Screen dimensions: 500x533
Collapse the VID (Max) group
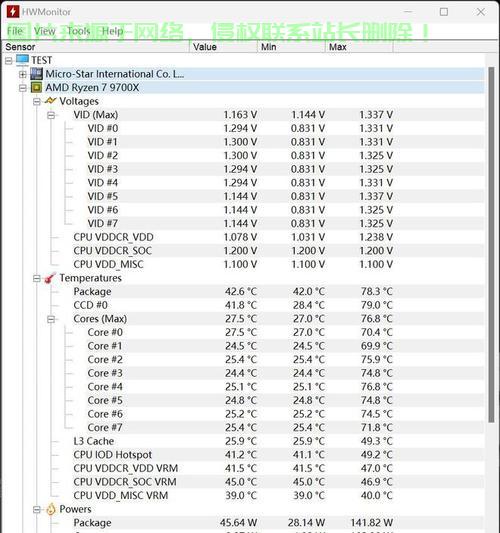pos(51,115)
